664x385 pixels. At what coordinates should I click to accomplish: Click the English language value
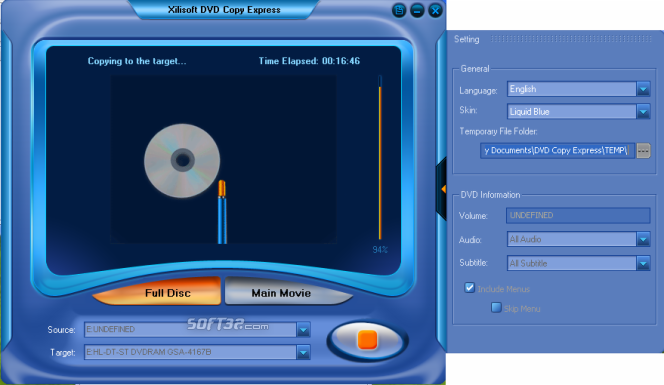(x=523, y=89)
